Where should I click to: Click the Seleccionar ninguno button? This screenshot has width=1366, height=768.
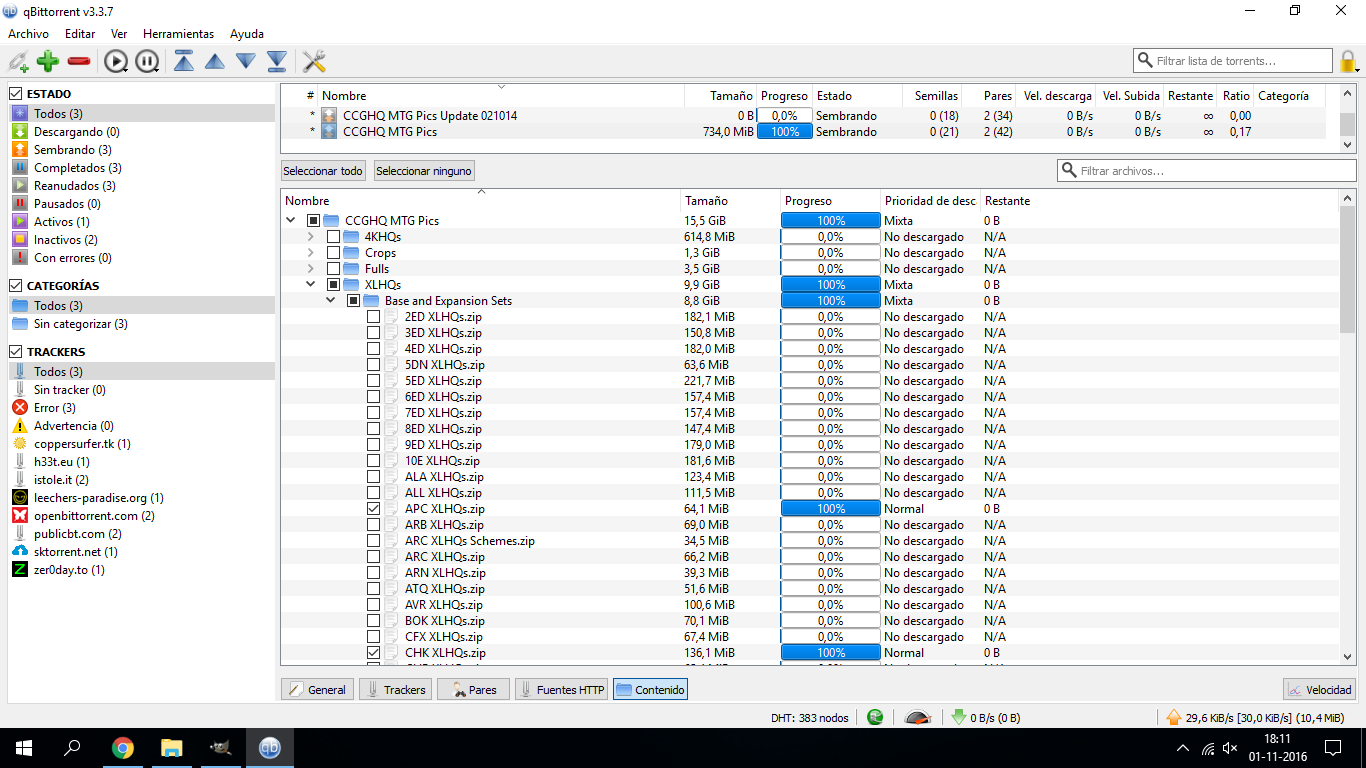[424, 171]
